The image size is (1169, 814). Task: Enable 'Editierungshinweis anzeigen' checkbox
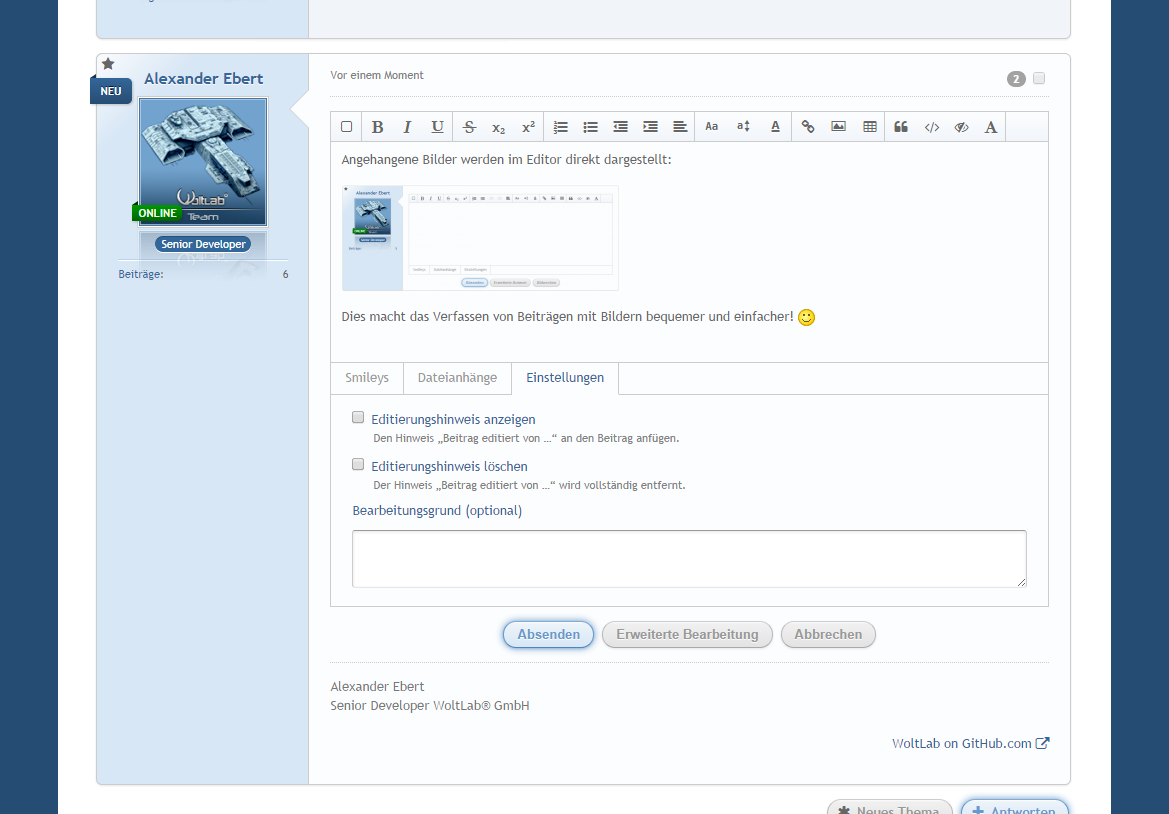pyautogui.click(x=358, y=418)
